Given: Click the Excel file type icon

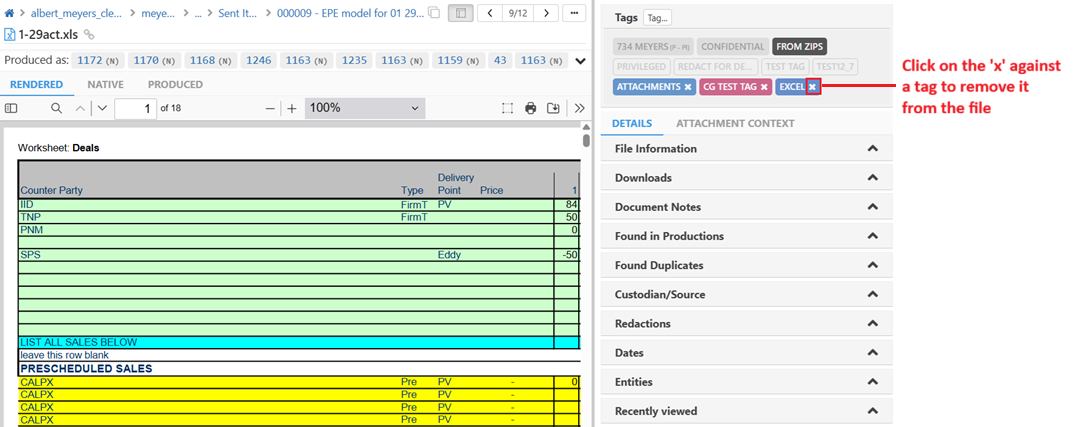Looking at the screenshot, I should click(10, 34).
